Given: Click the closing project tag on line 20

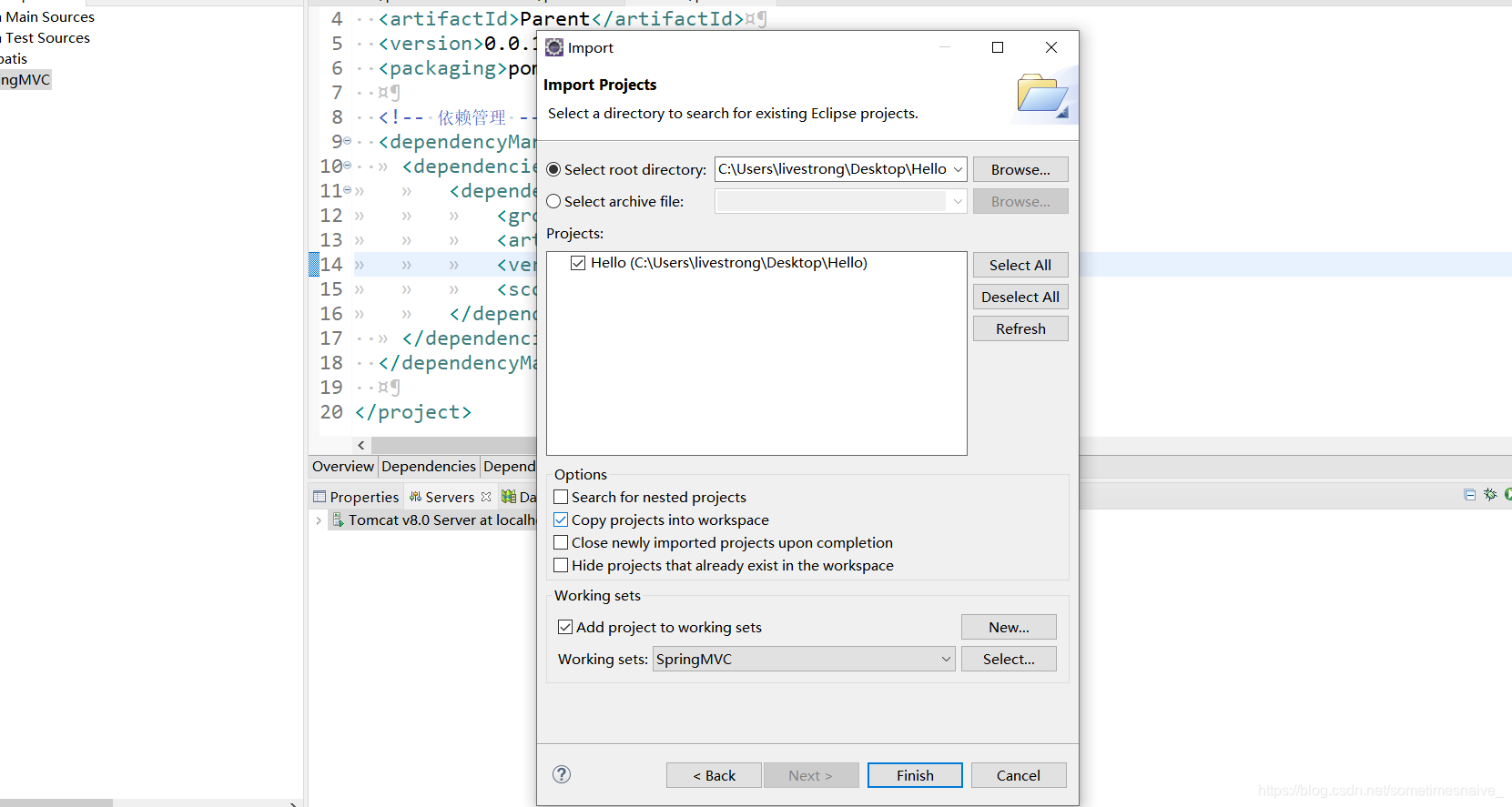Looking at the screenshot, I should (x=413, y=412).
